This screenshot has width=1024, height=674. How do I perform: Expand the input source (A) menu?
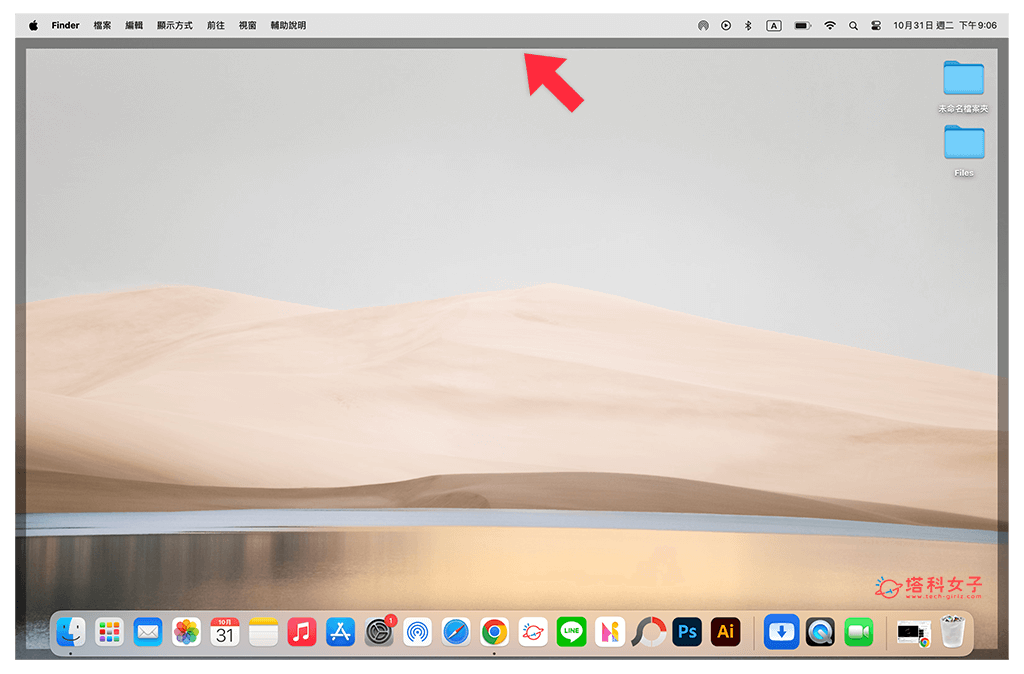click(x=774, y=26)
